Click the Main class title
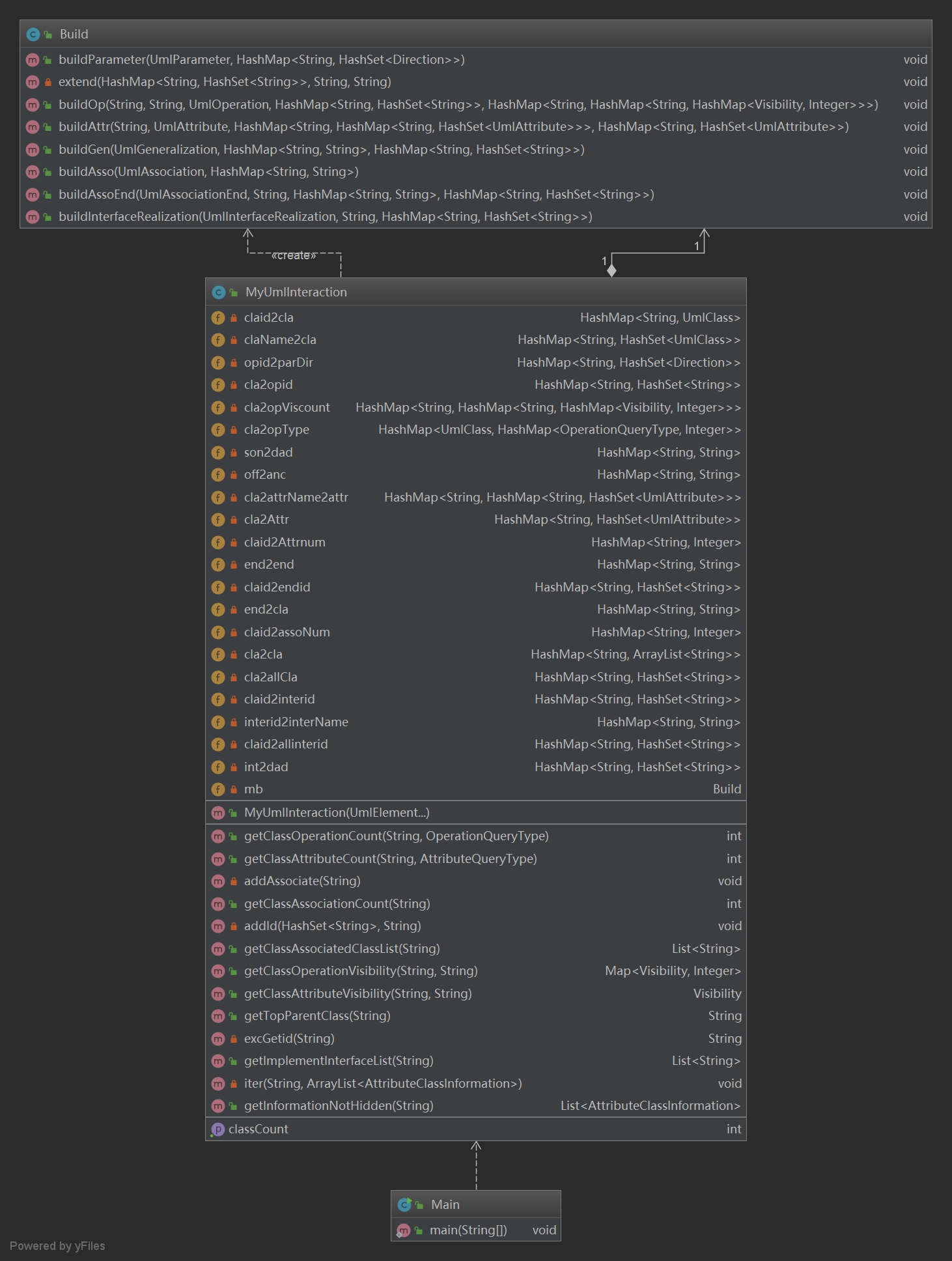The width and height of the screenshot is (952, 1261). 445,1205
